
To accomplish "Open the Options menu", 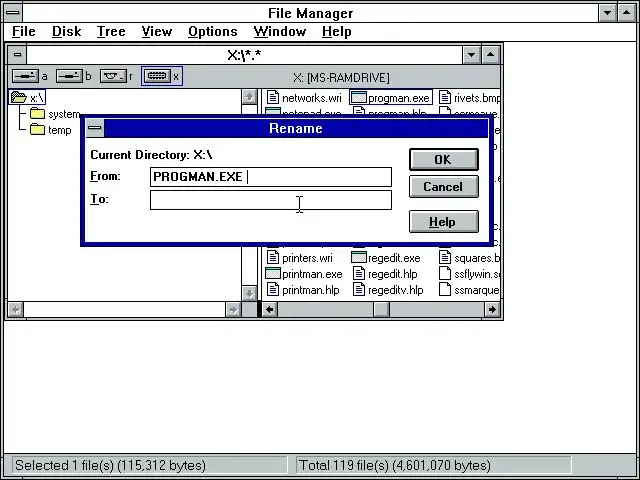I will (x=213, y=31).
